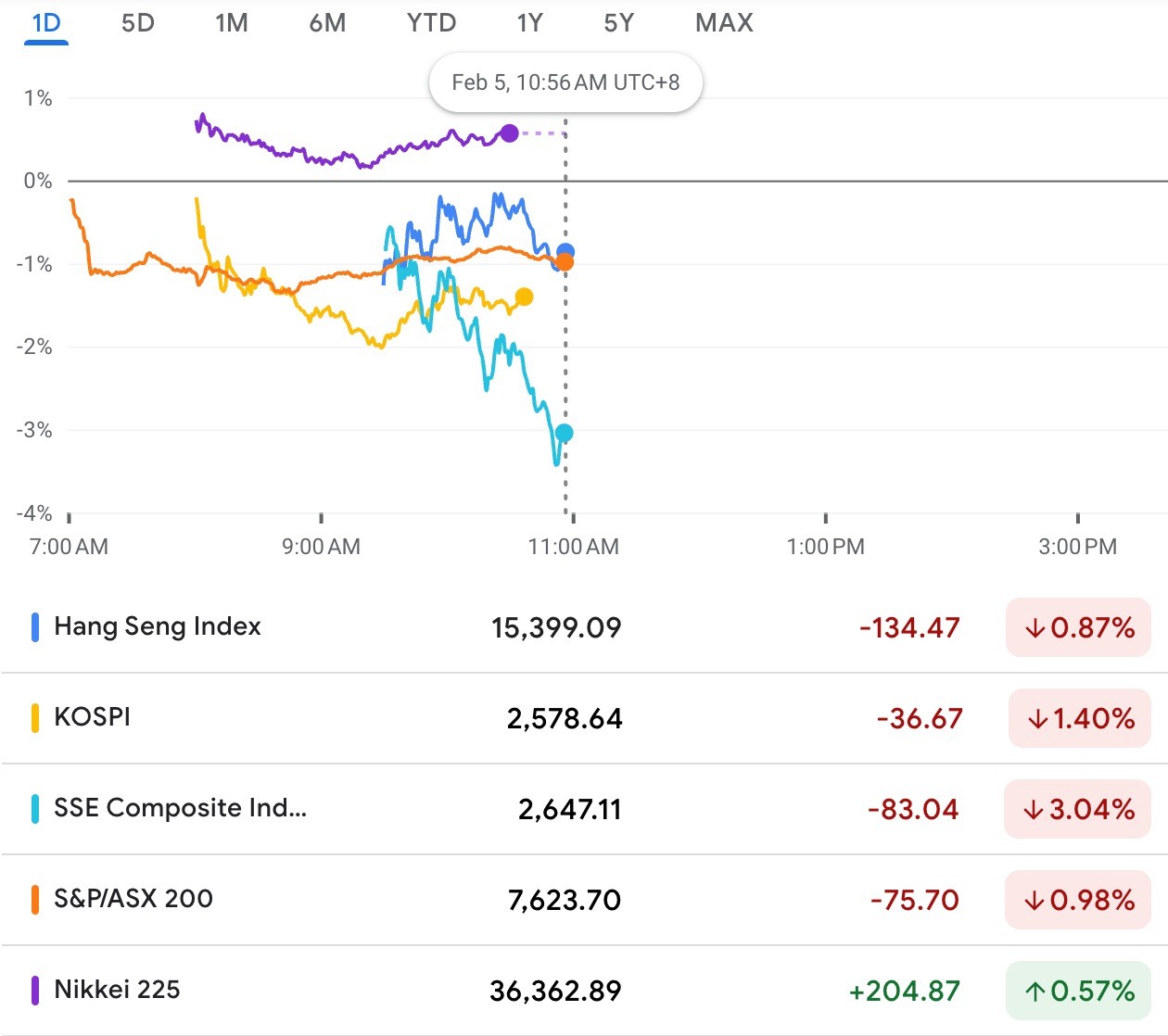Click the cyan SSE Composite color marker

pos(35,809)
